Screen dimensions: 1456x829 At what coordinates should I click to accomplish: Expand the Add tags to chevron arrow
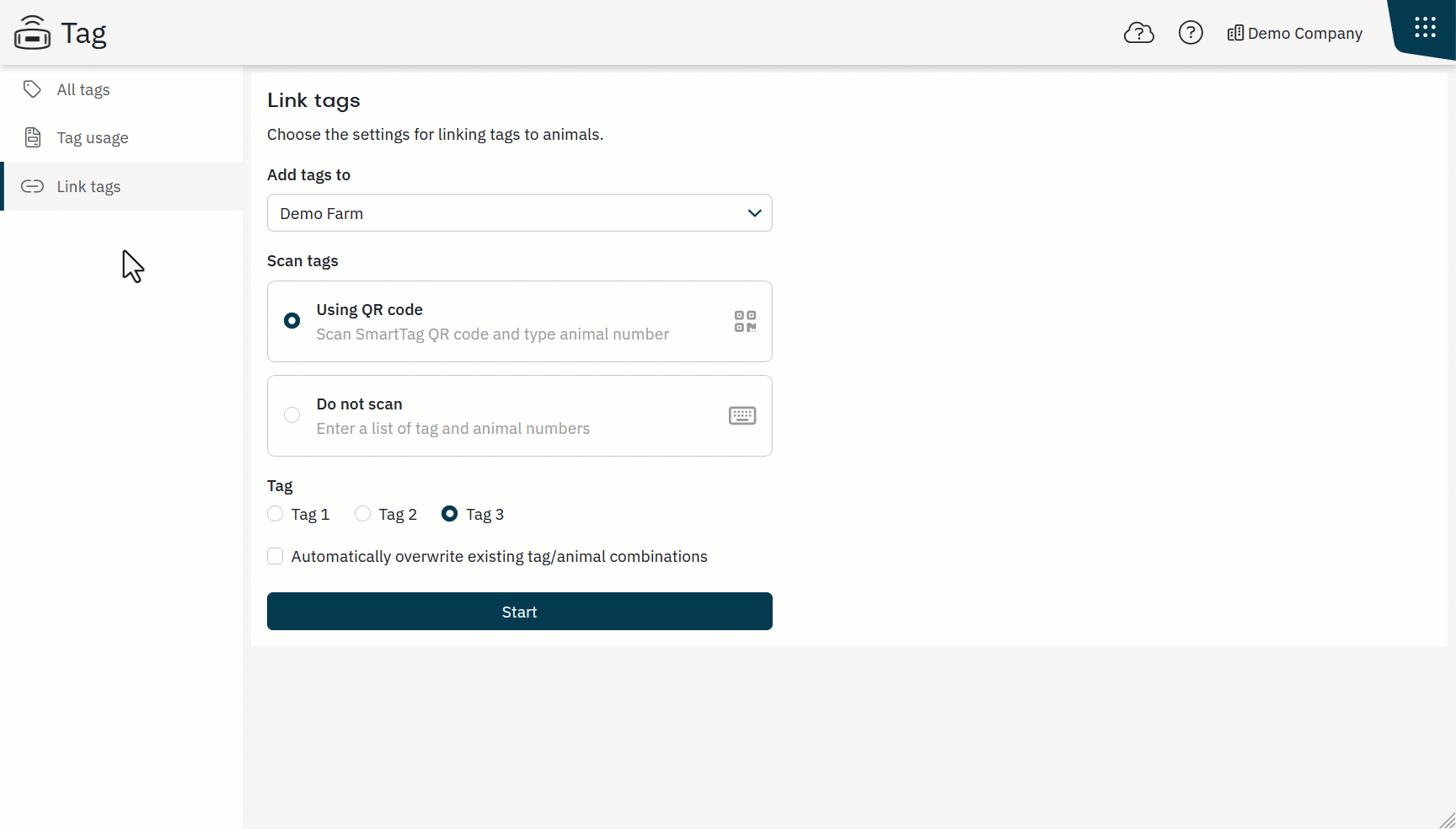(x=755, y=213)
